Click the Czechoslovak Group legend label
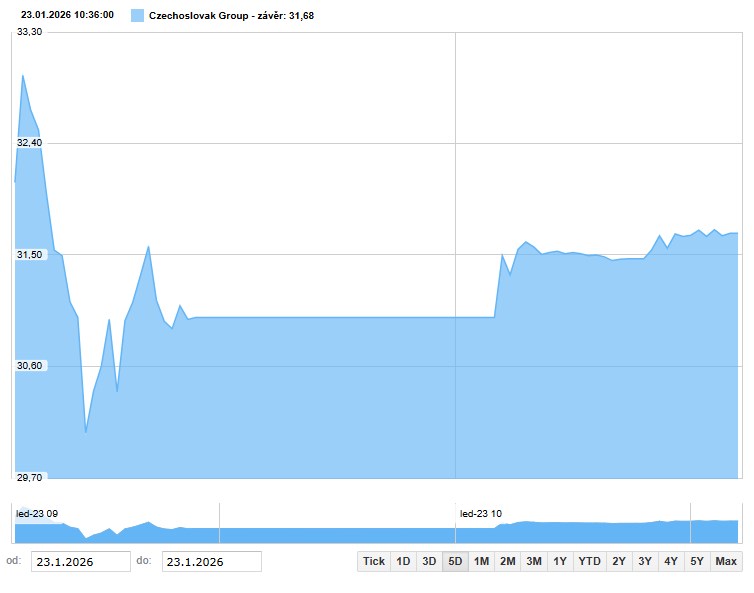The width and height of the screenshot is (754, 593). coord(231,16)
